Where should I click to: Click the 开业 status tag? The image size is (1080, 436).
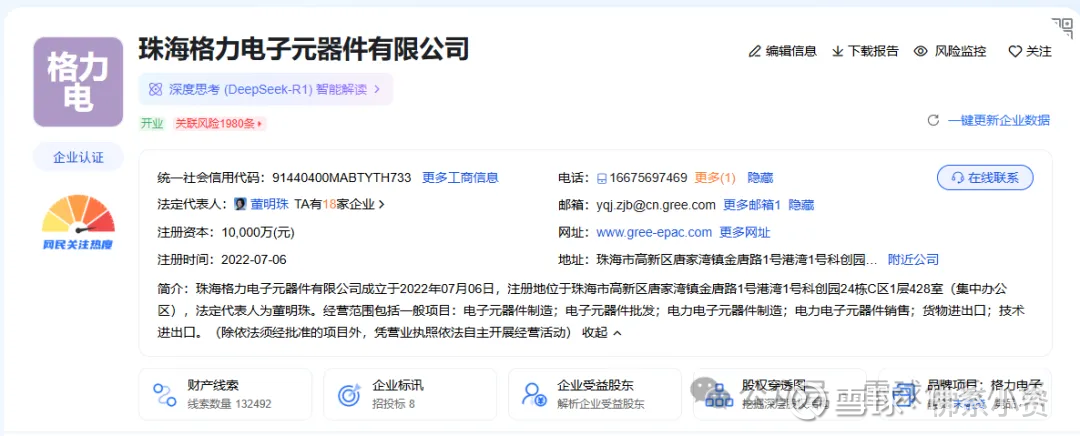click(152, 124)
